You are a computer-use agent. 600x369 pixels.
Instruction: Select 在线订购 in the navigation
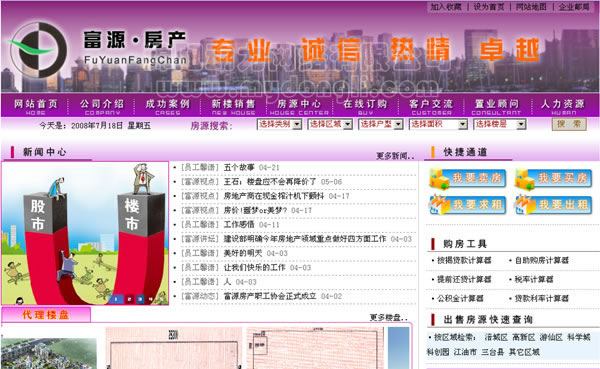[365, 106]
